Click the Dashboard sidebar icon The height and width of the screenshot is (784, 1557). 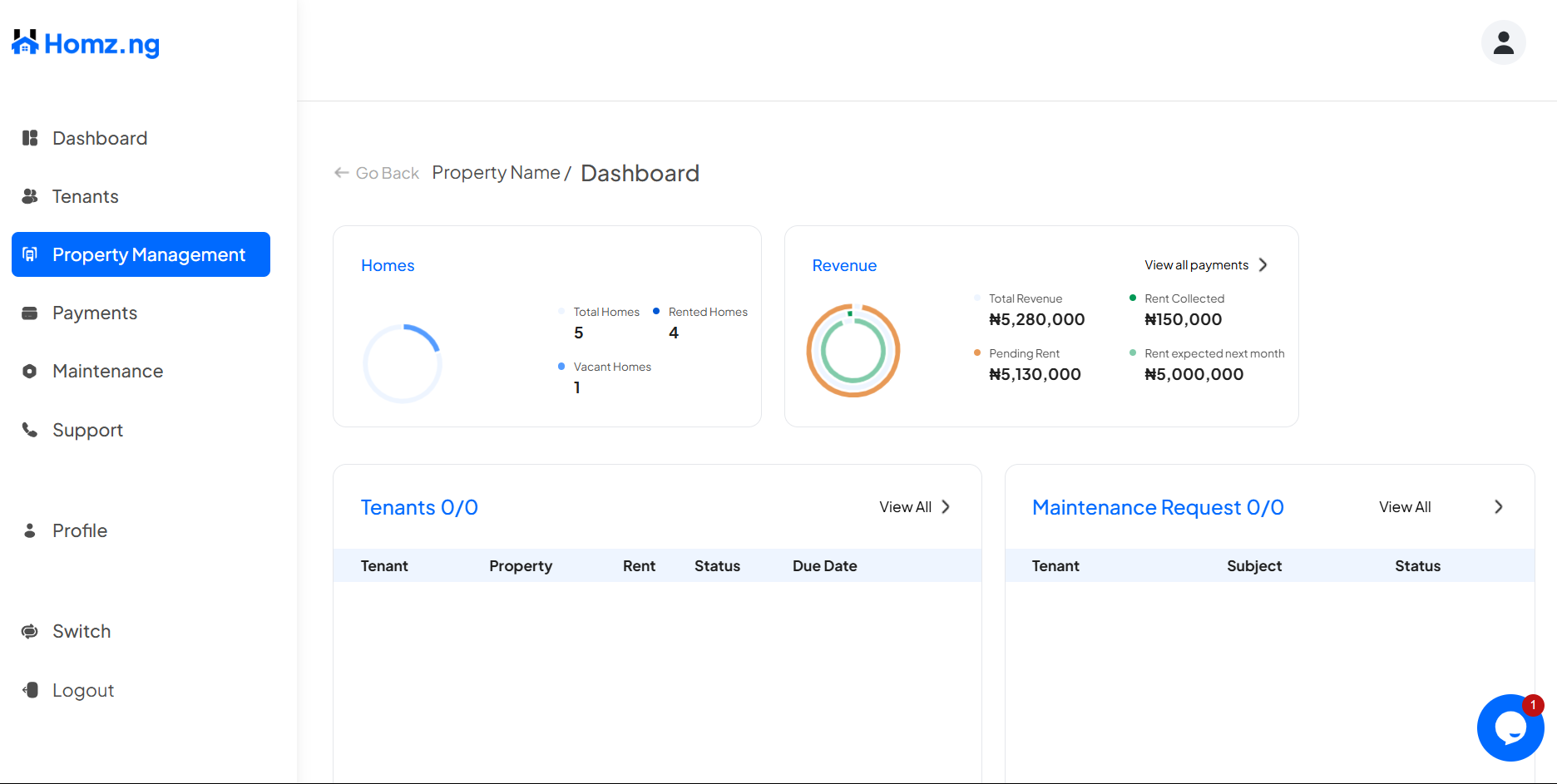[30, 138]
